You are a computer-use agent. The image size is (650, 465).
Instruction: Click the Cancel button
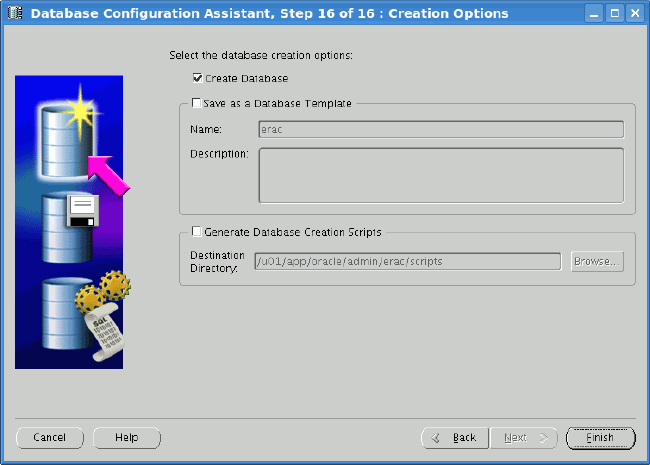[x=50, y=438]
